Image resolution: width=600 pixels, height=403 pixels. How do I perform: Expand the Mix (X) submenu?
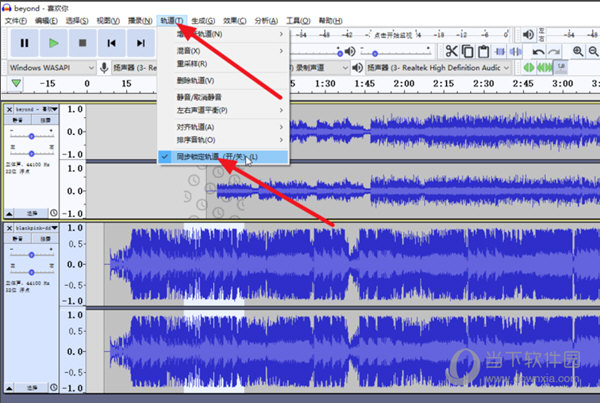pyautogui.click(x=223, y=51)
